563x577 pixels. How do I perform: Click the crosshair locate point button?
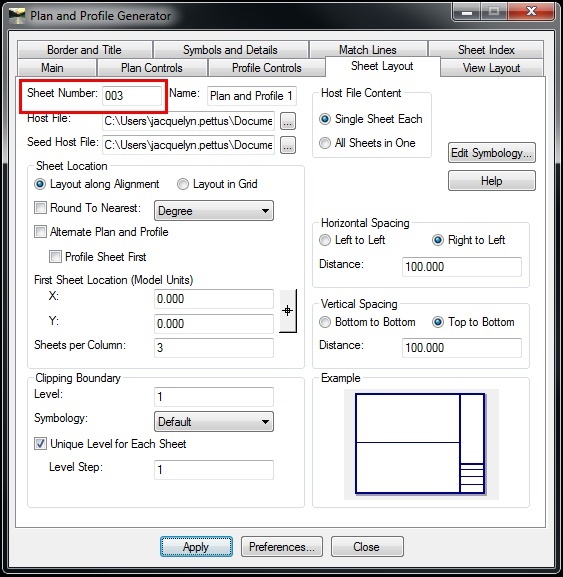point(288,311)
